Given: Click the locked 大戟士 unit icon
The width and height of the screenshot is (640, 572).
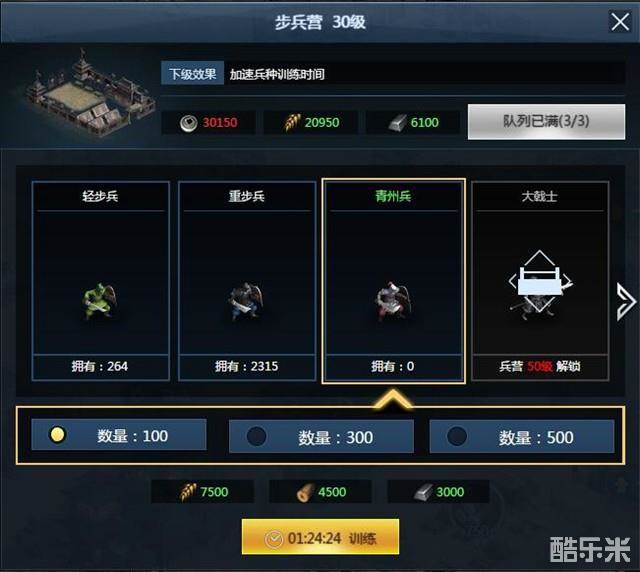Looking at the screenshot, I should pyautogui.click(x=540, y=284).
